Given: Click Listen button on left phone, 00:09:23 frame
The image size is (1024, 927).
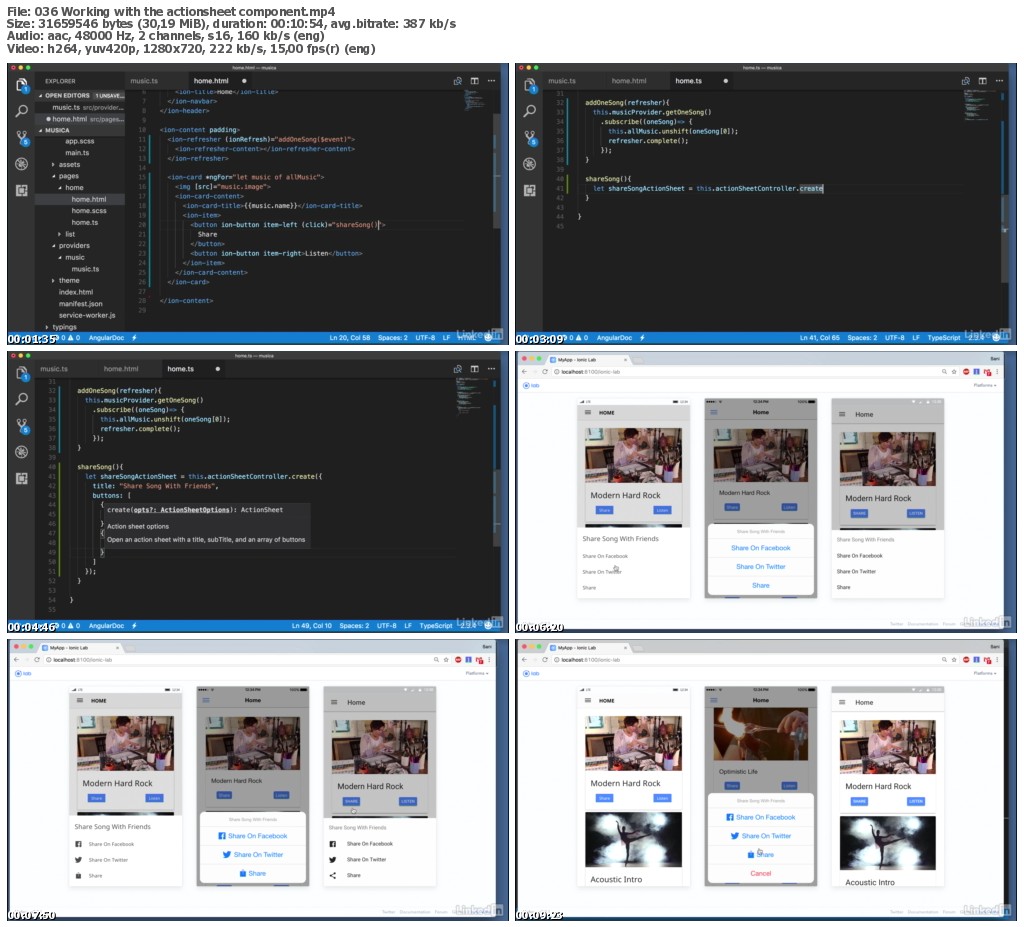Looking at the screenshot, I should click(662, 798).
